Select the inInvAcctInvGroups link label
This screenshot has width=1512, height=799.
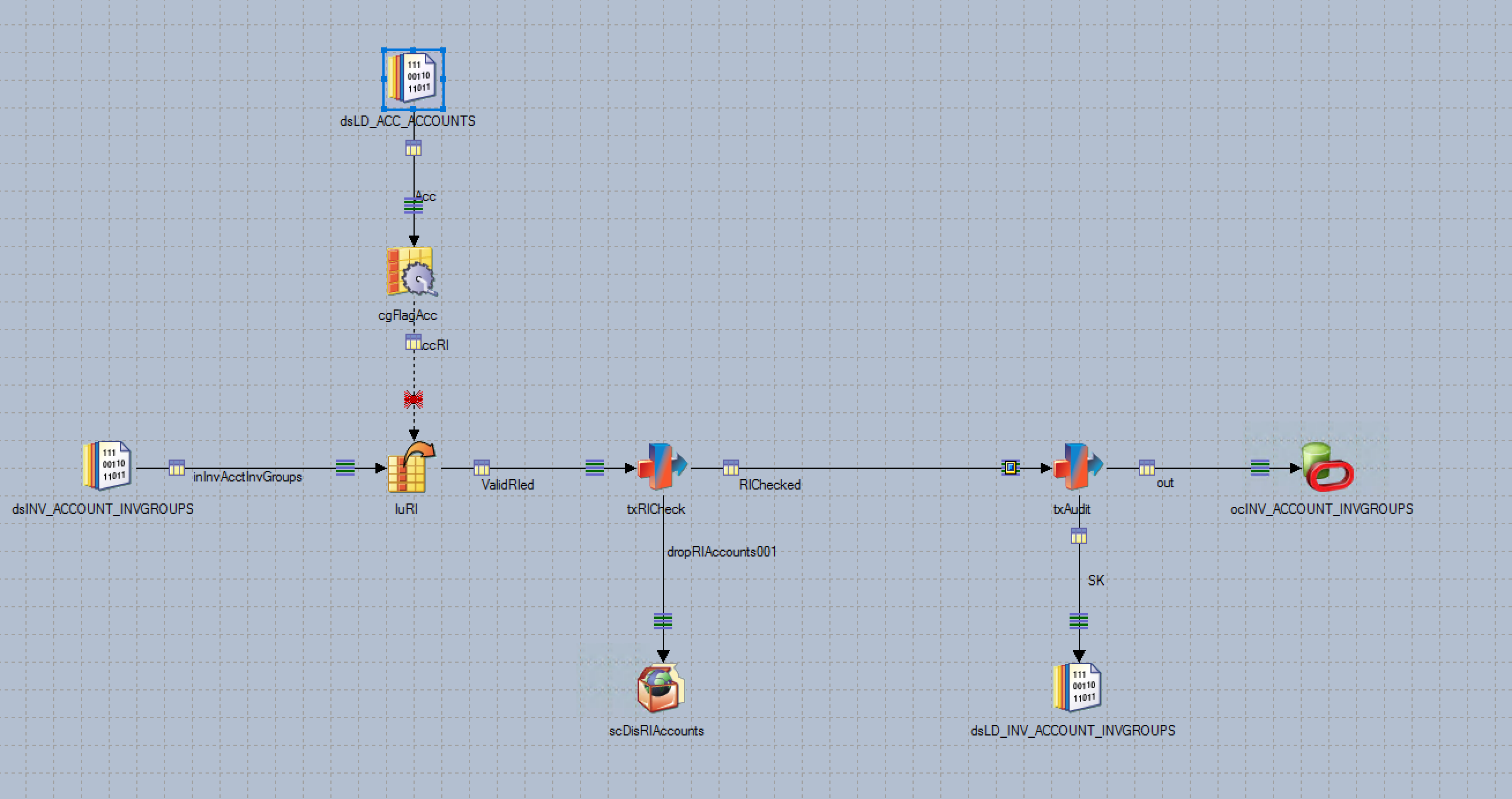coord(248,477)
